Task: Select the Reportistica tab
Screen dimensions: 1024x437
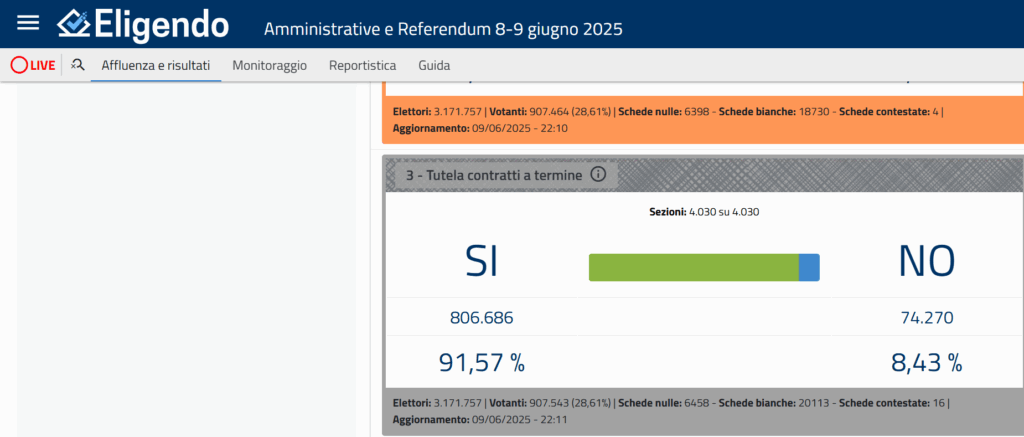Action: click(x=362, y=65)
